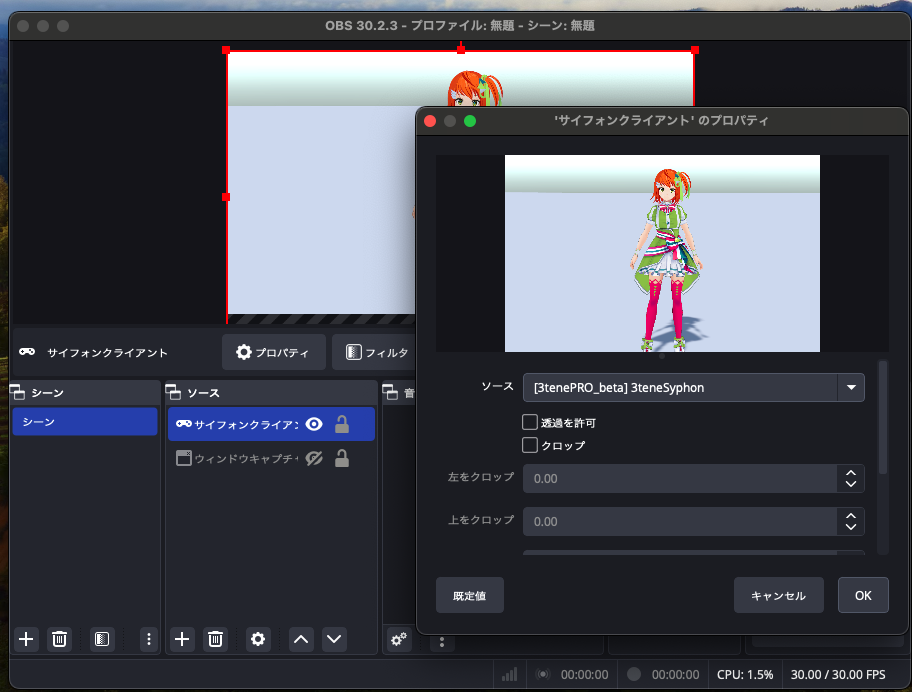Click top-left red resize handle in preview
The height and width of the screenshot is (692, 912).
tap(226, 51)
